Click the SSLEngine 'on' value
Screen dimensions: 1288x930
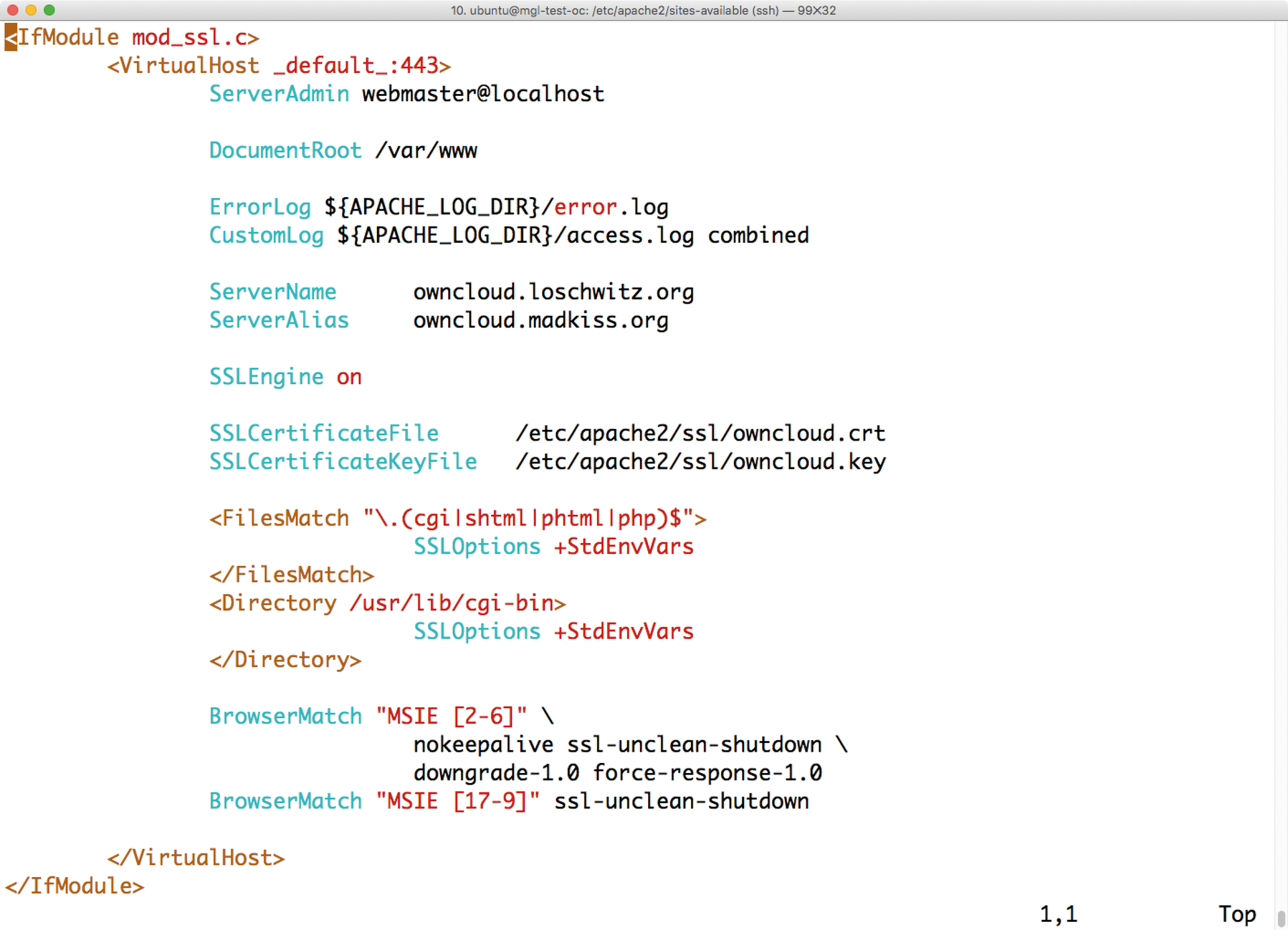click(x=349, y=377)
